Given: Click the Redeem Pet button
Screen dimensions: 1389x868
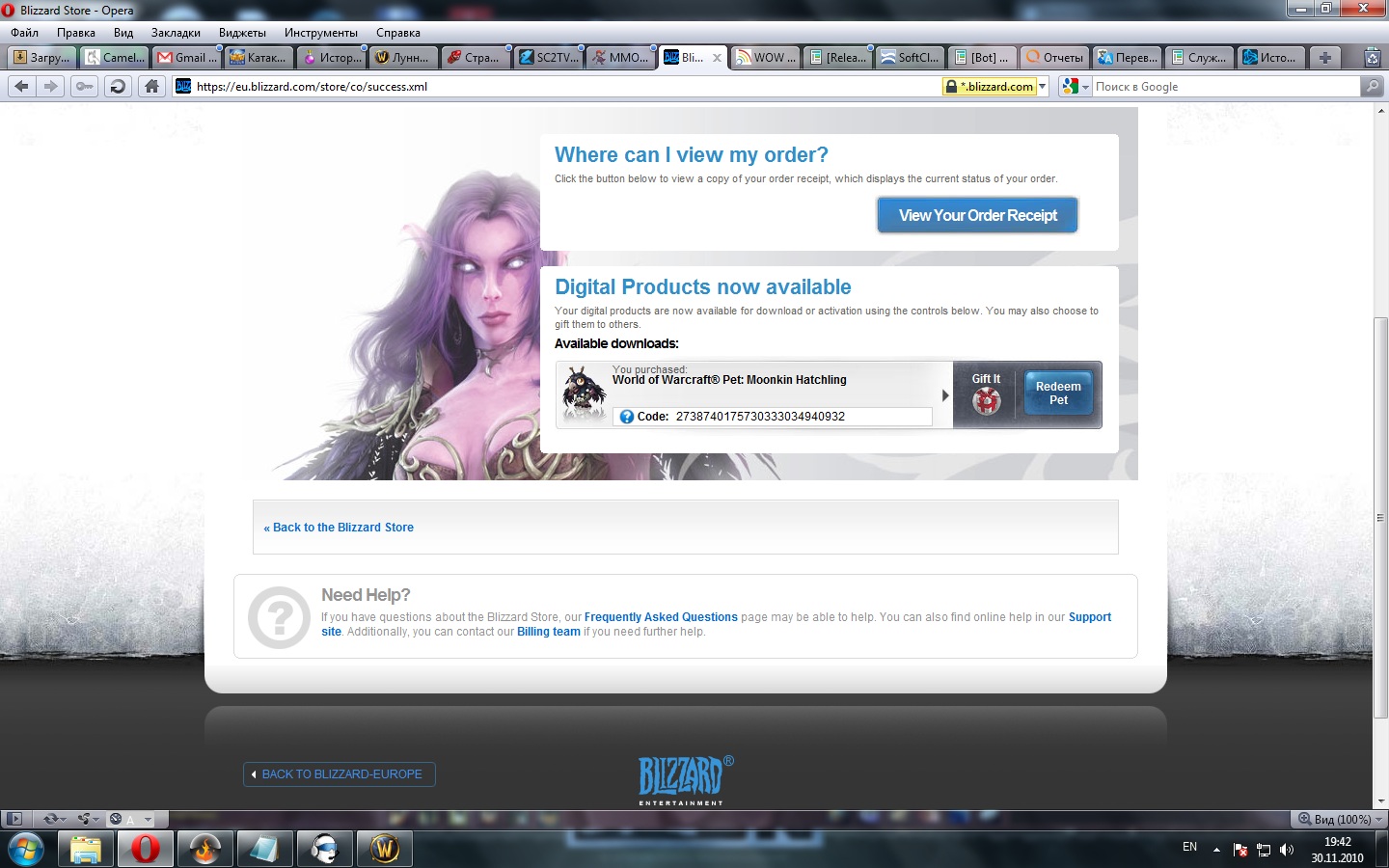Looking at the screenshot, I should [x=1058, y=393].
